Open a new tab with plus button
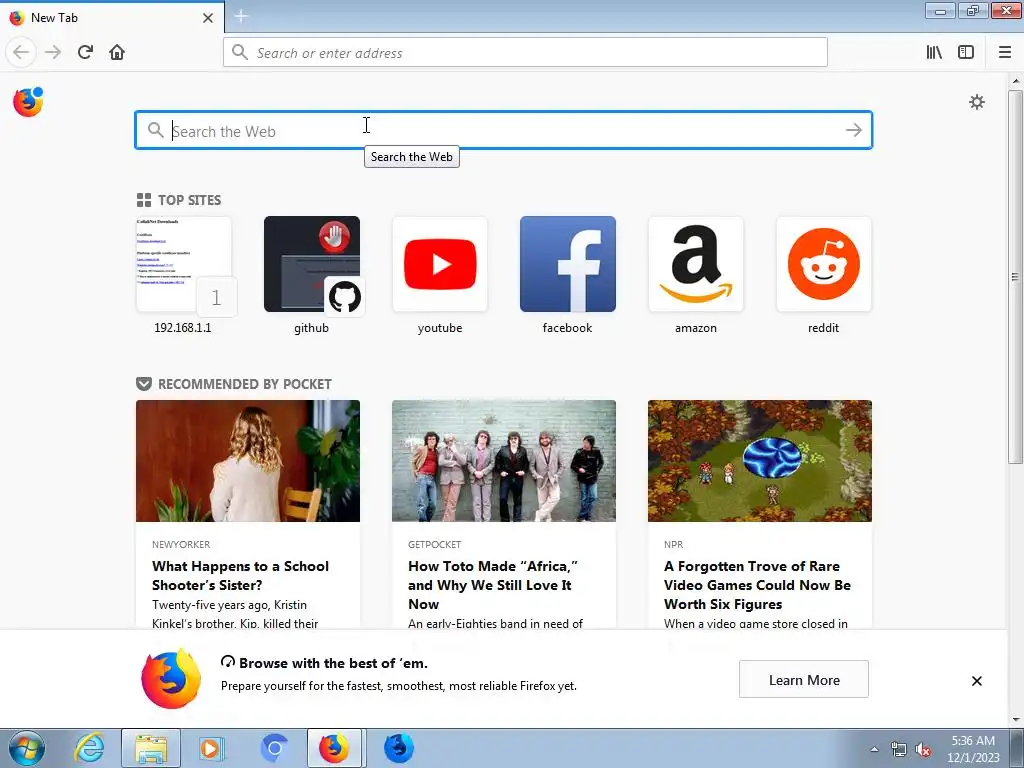1024x768 pixels. [x=241, y=16]
